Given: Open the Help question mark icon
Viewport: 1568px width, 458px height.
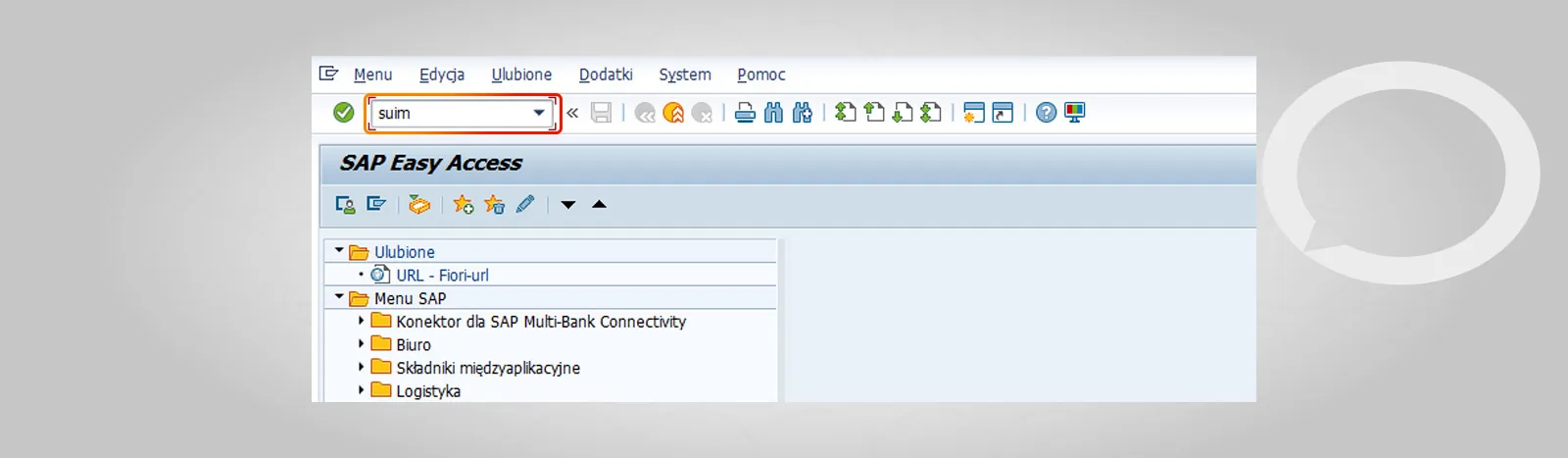Looking at the screenshot, I should [1046, 114].
